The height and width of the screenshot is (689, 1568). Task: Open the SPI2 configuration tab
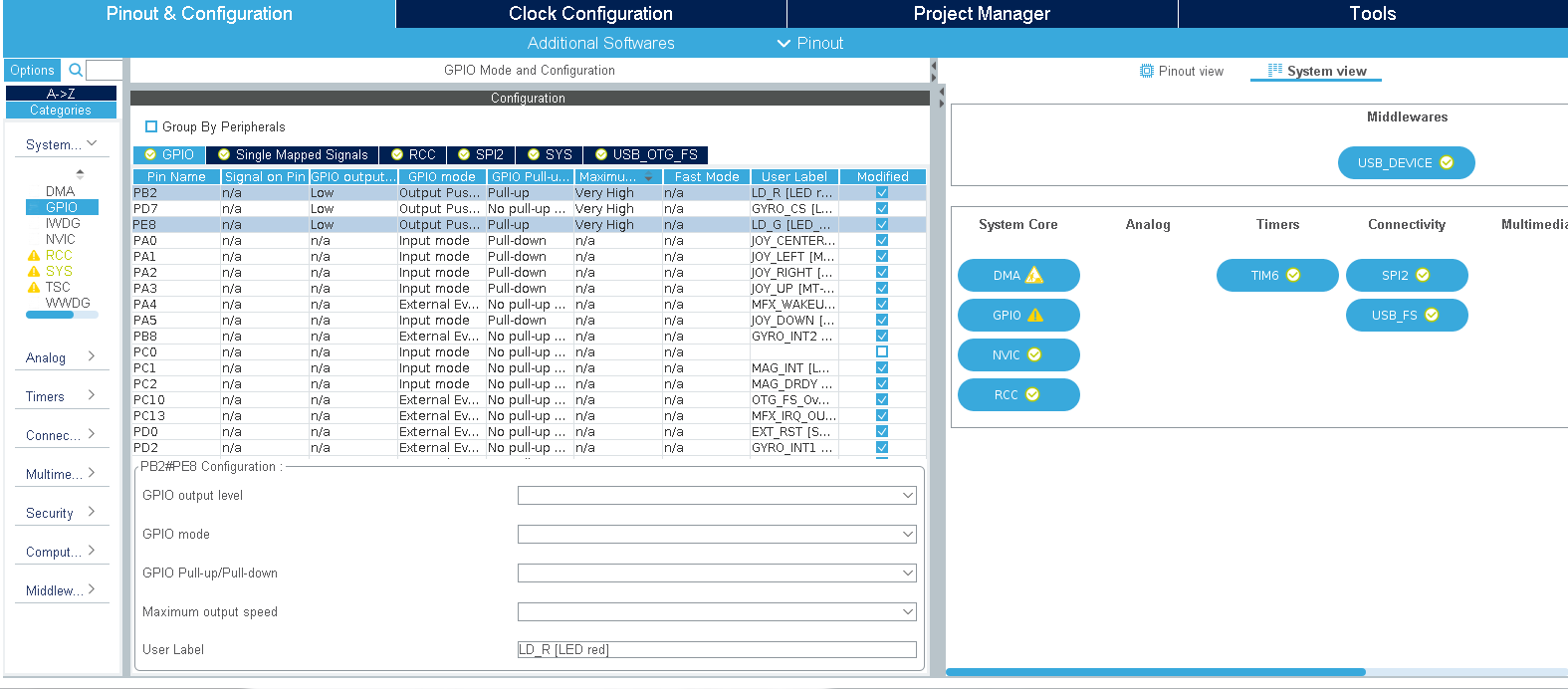point(481,154)
